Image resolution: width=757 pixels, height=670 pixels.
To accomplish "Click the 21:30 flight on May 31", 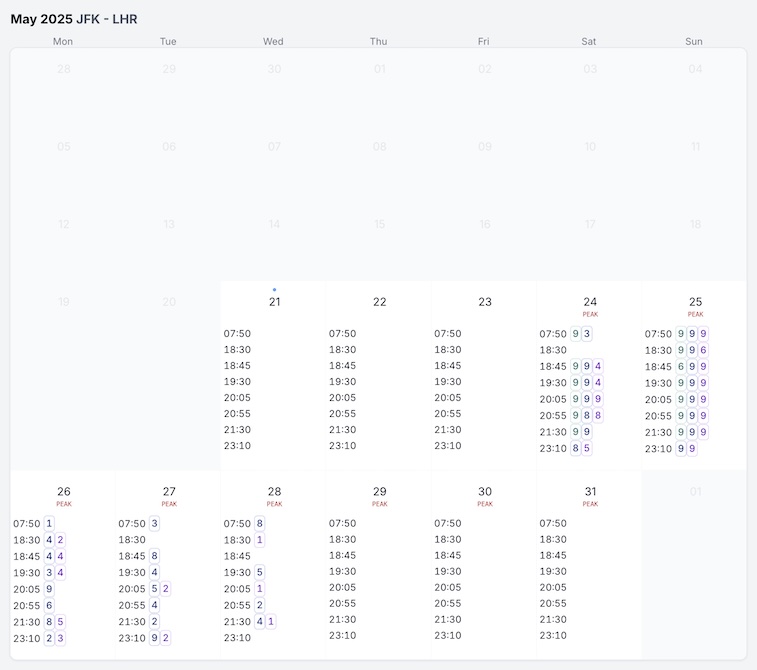I will coord(553,619).
